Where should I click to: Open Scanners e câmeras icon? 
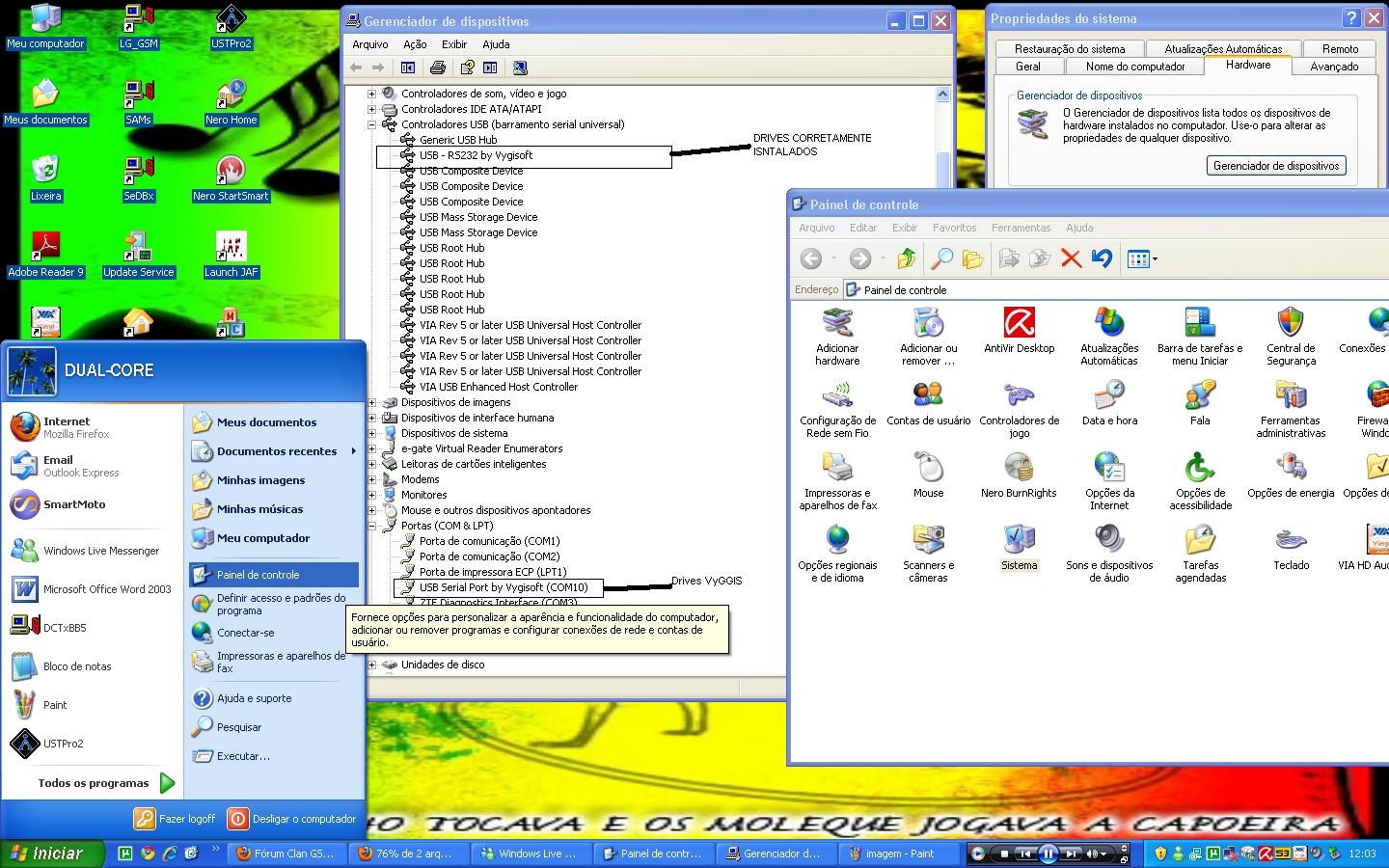point(928,554)
